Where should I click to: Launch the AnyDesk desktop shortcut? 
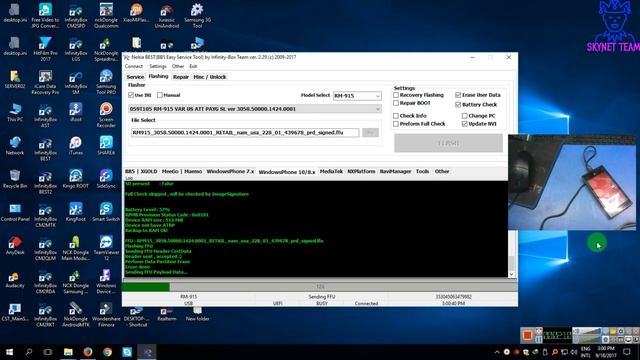point(15,245)
